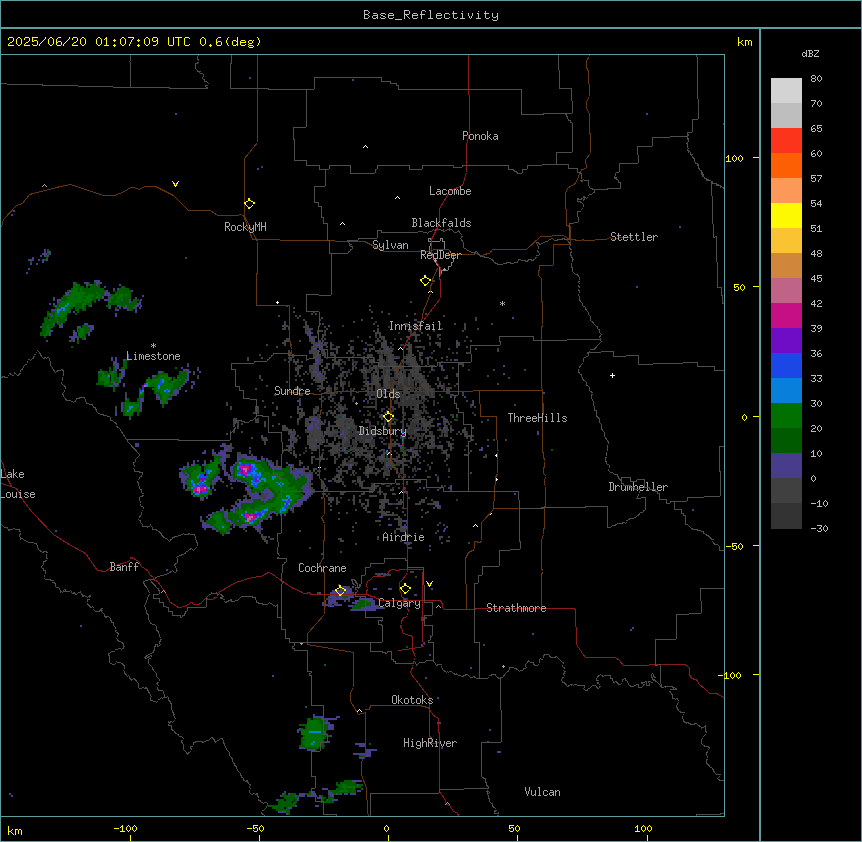This screenshot has height=842, width=862.
Task: Click the Lake Louise label
Action: point(18,484)
